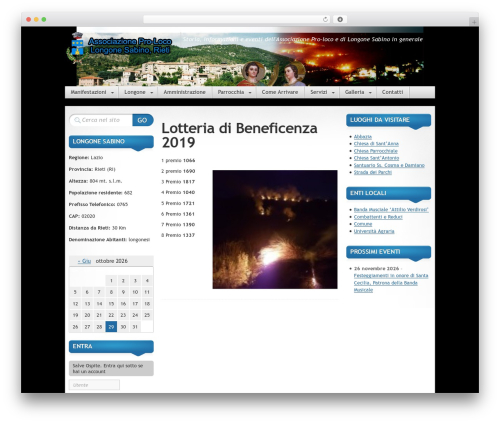The image size is (500, 423).
Task: Click calendar day 31
Action: (135, 327)
